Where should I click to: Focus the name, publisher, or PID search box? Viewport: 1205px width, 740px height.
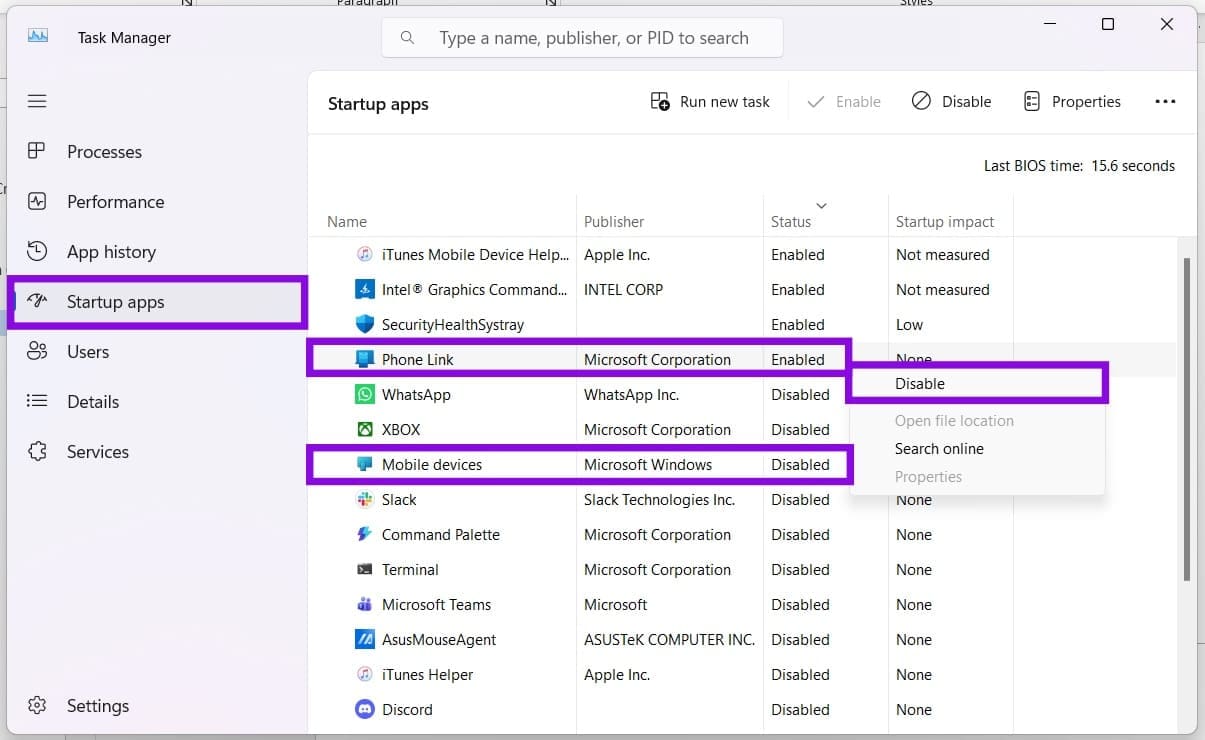(x=582, y=38)
